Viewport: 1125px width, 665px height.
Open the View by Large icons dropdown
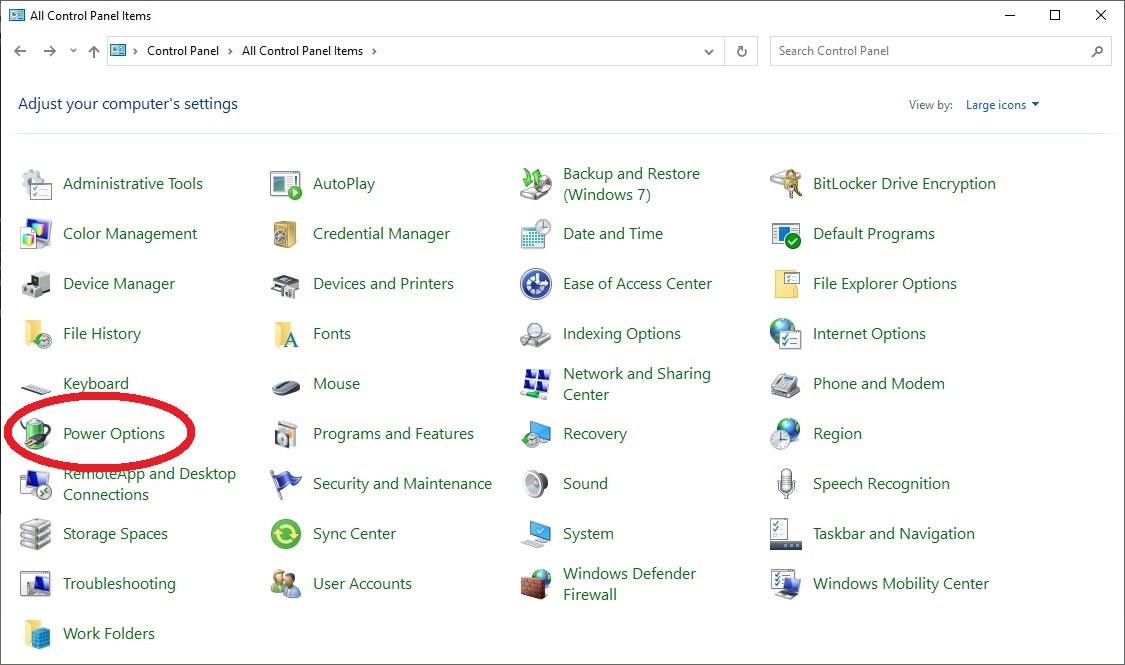[1002, 105]
